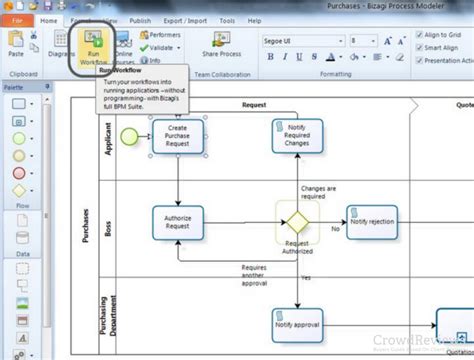474x360 pixels.
Task: Open the font size dropdown
Action: (373, 41)
